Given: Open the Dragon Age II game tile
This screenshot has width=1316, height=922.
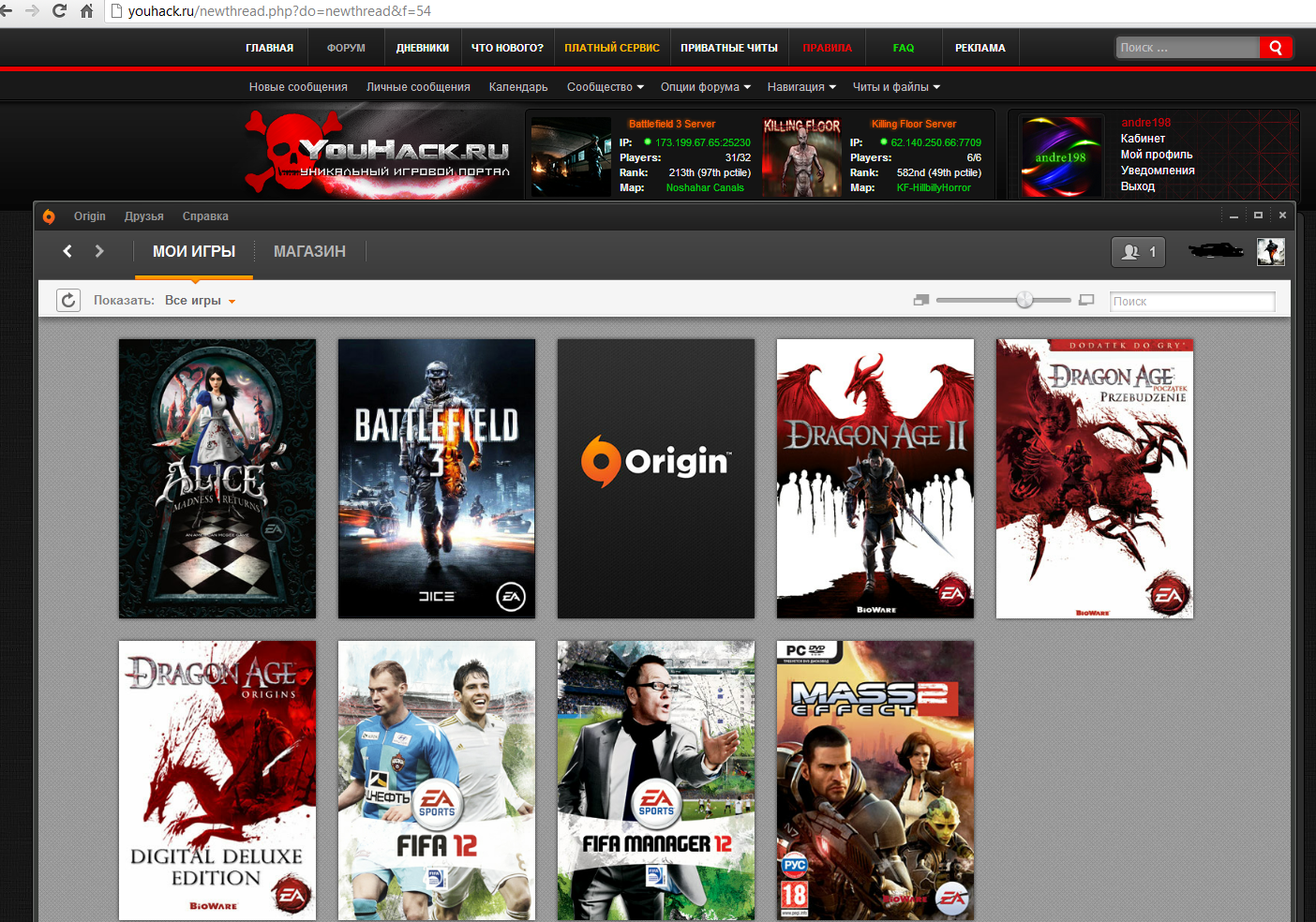Looking at the screenshot, I should coord(875,479).
